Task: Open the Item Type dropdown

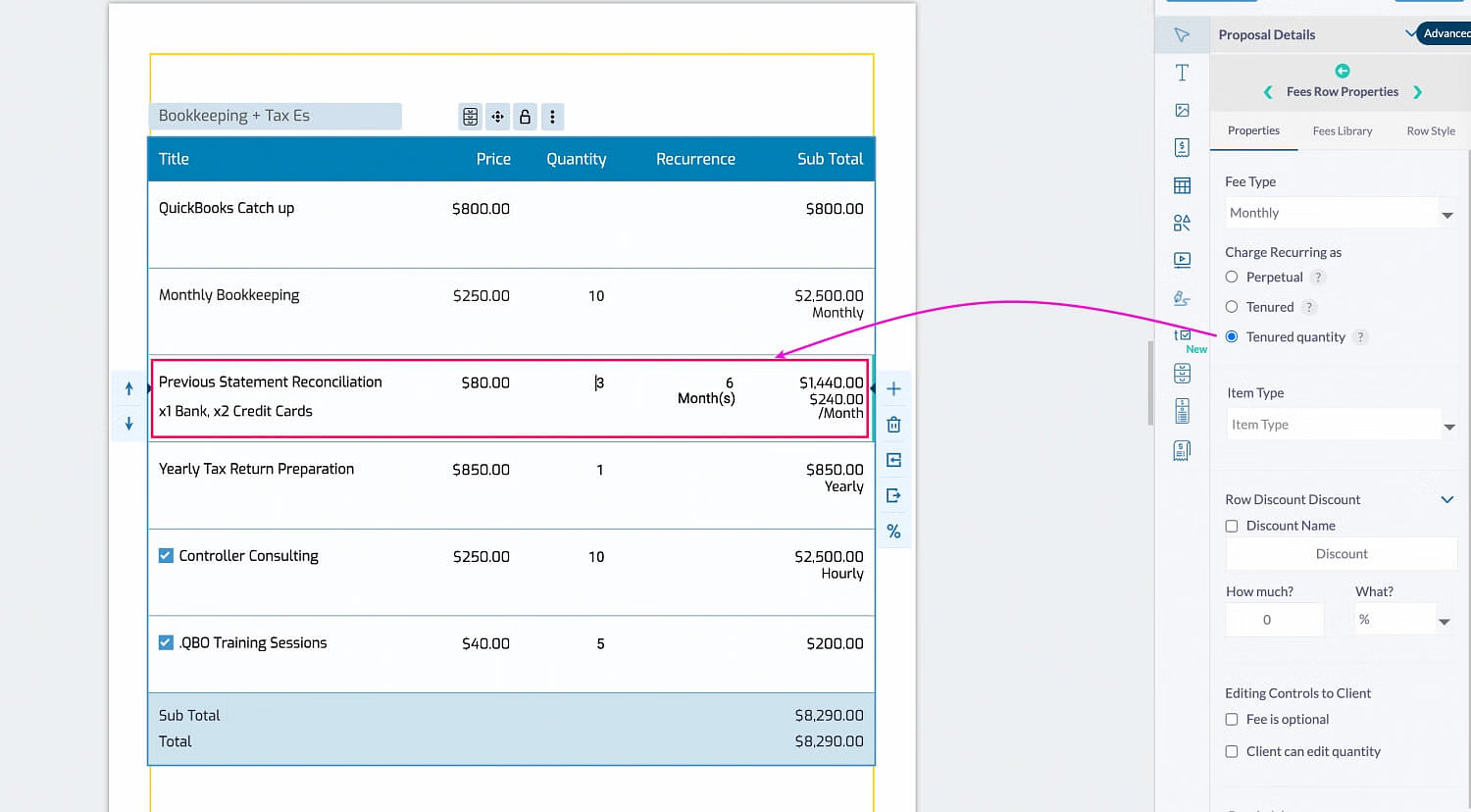Action: 1342,425
